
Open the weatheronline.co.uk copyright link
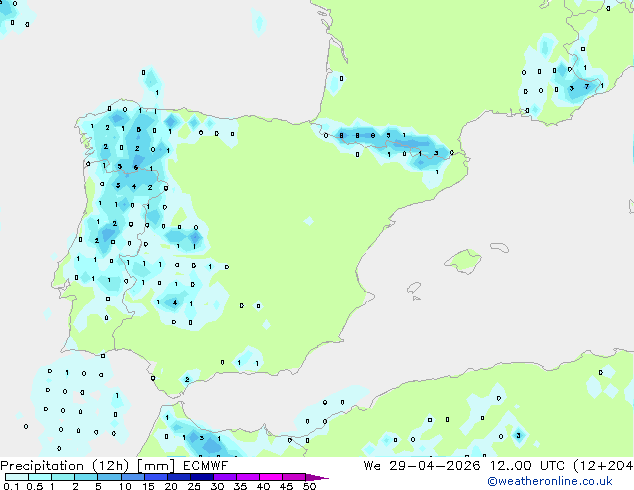click(549, 481)
